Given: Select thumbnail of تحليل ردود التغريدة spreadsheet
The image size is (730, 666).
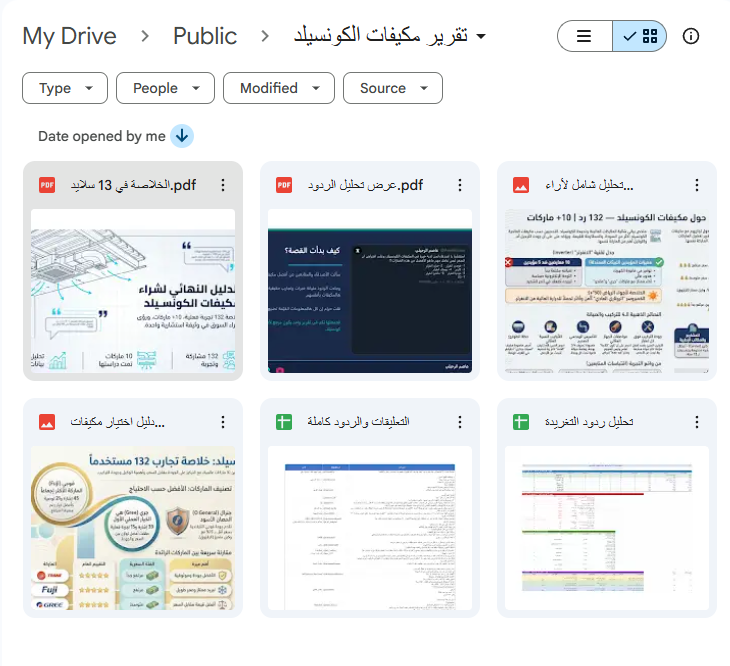Looking at the screenshot, I should [x=607, y=528].
